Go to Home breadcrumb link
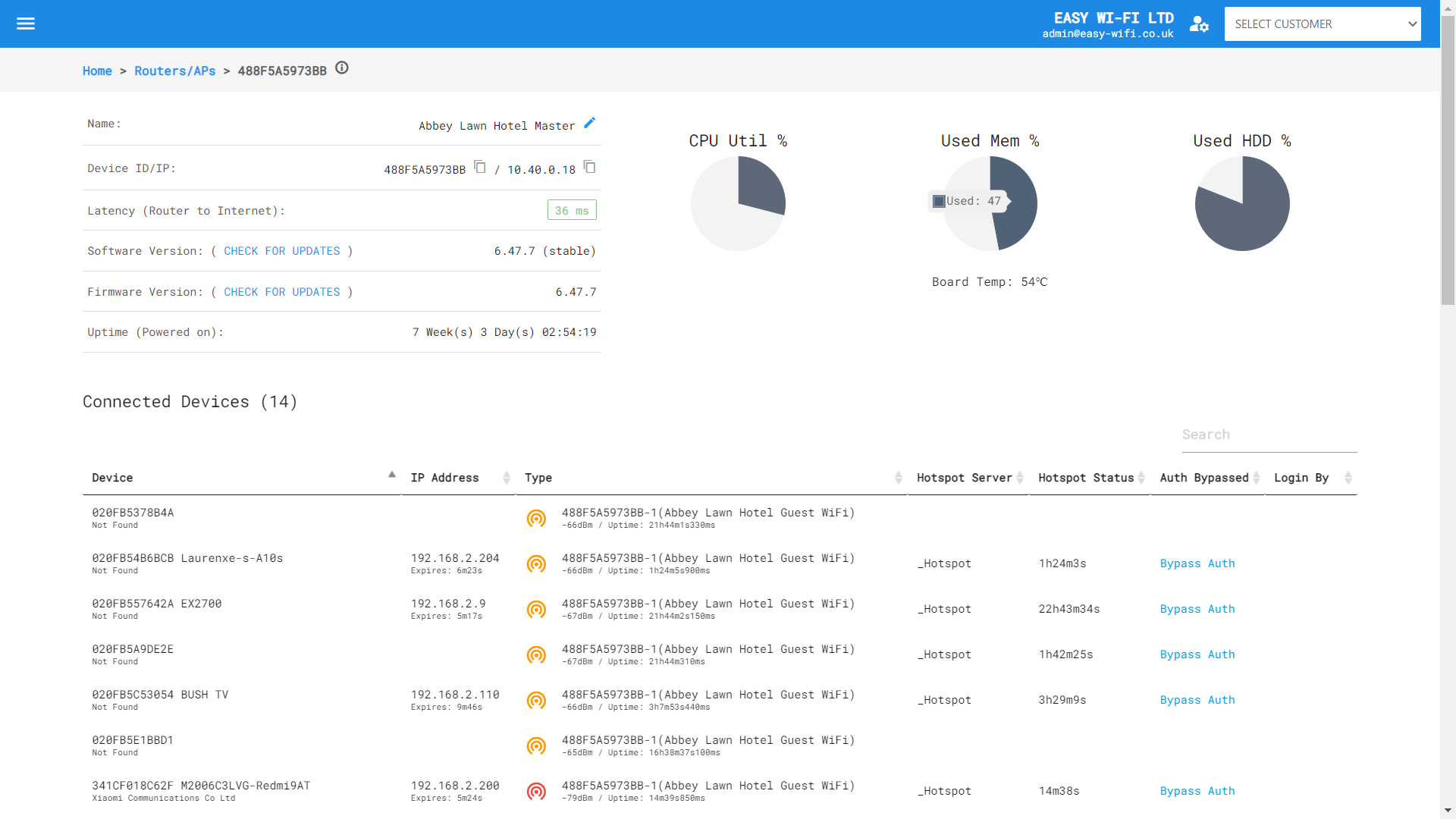This screenshot has width=1456, height=819. click(x=97, y=71)
